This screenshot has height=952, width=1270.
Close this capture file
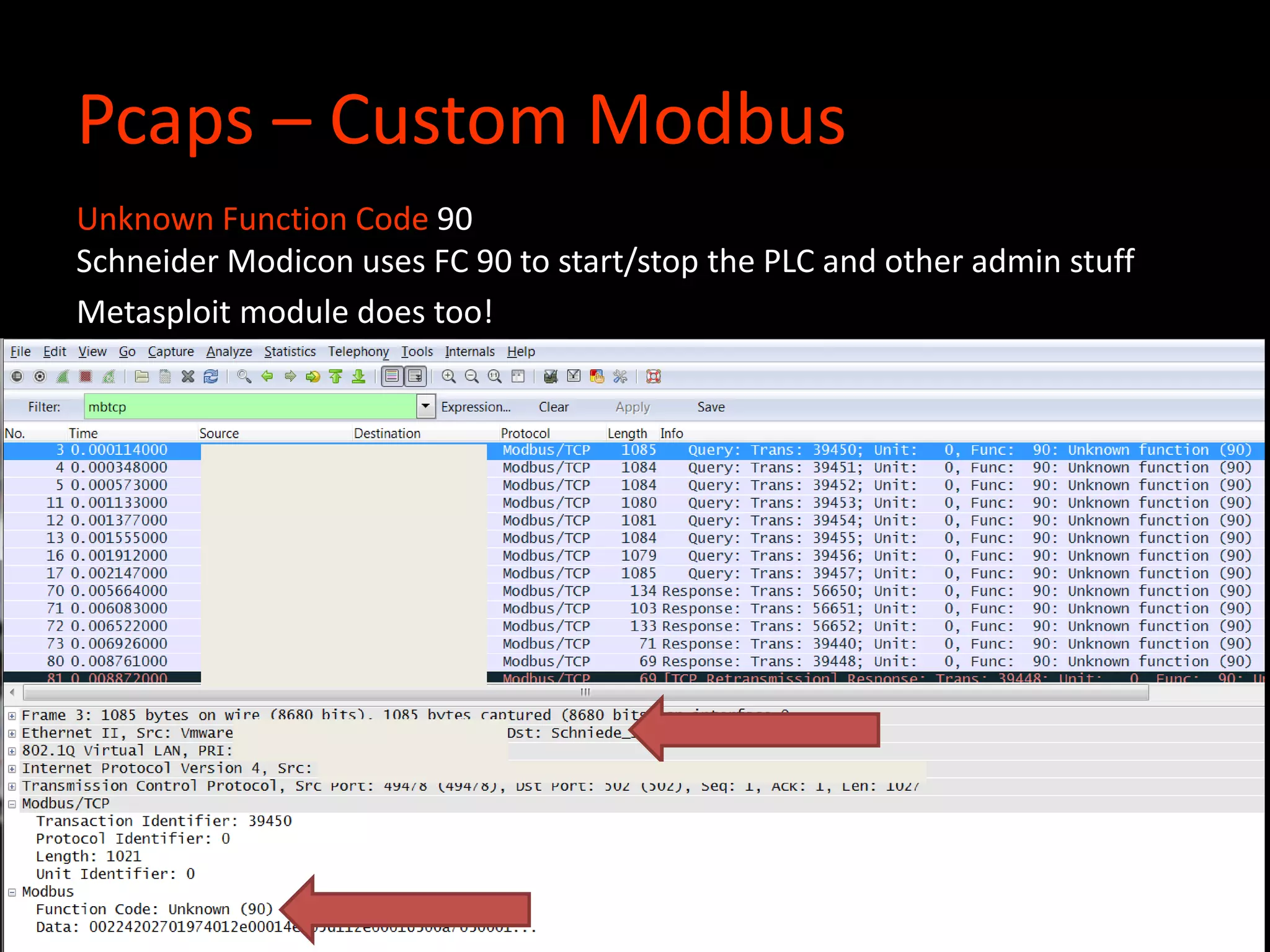(188, 376)
